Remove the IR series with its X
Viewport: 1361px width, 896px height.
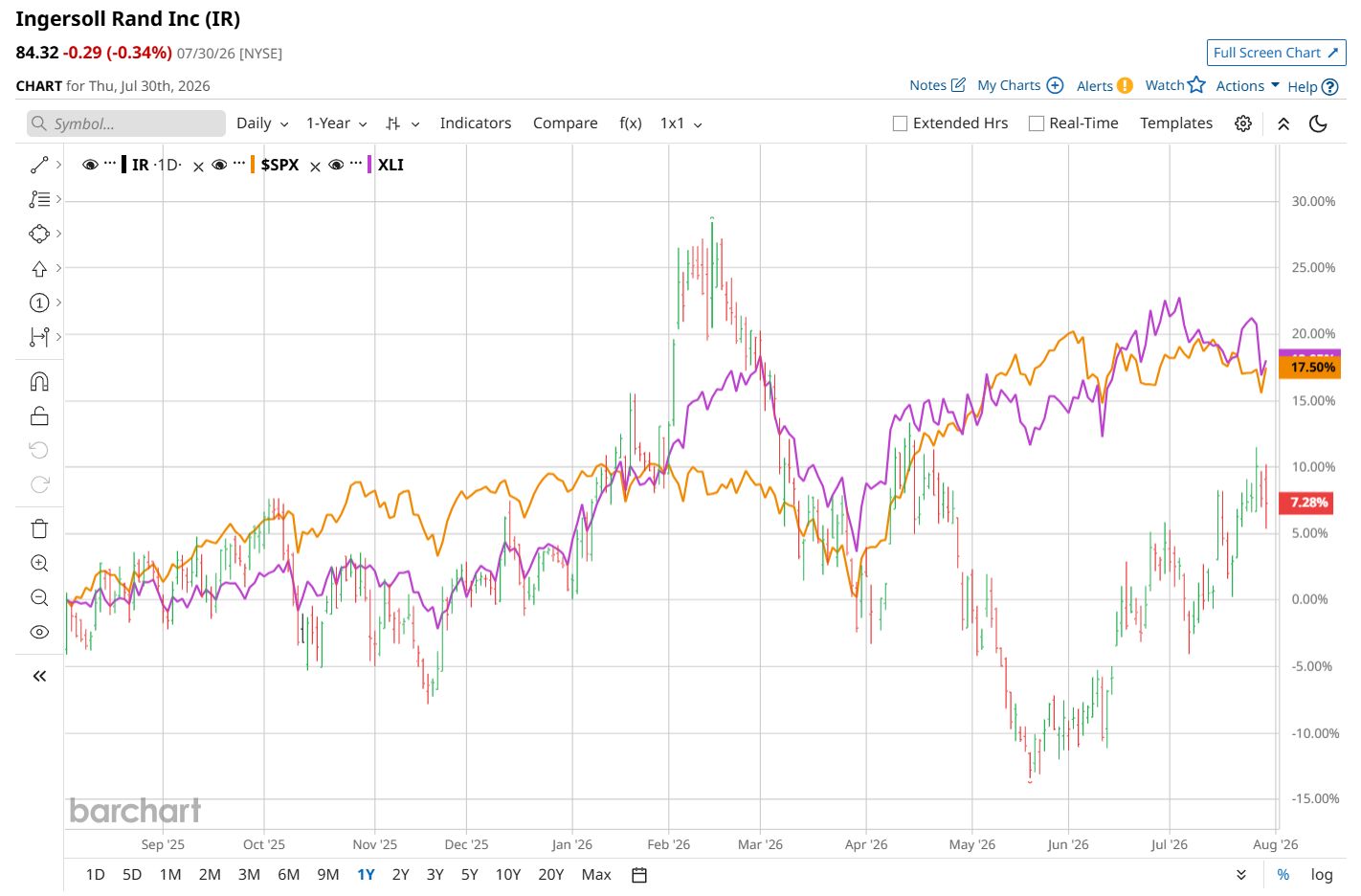click(x=198, y=166)
